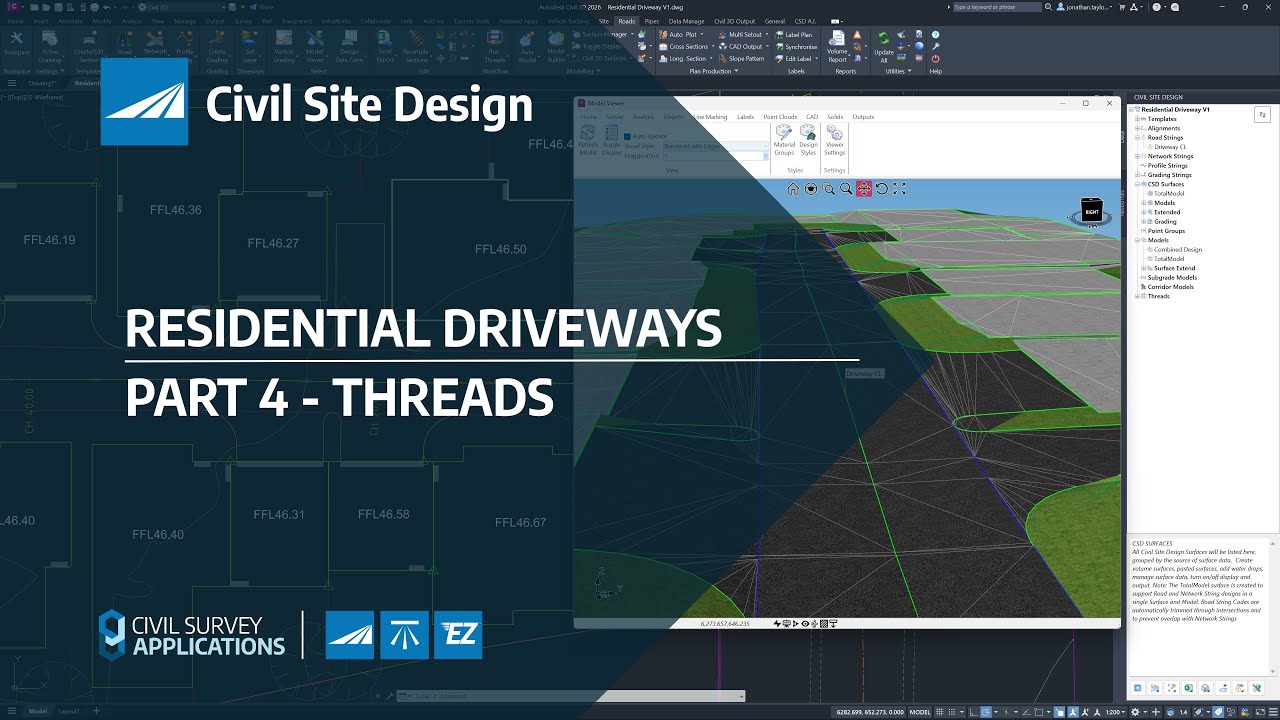Open the Auto Plot dropdown arrow
Image resolution: width=1280 pixels, height=720 pixels.
click(x=703, y=35)
